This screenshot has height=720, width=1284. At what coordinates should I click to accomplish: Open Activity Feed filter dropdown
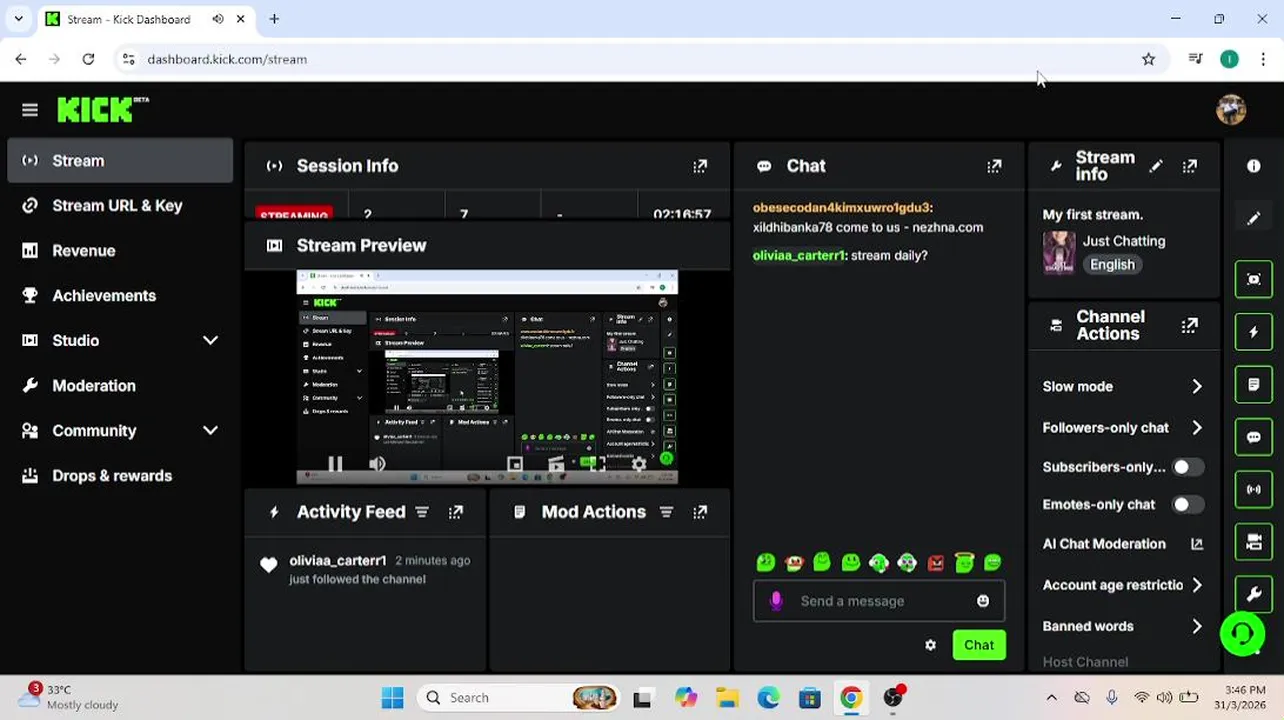tap(422, 512)
